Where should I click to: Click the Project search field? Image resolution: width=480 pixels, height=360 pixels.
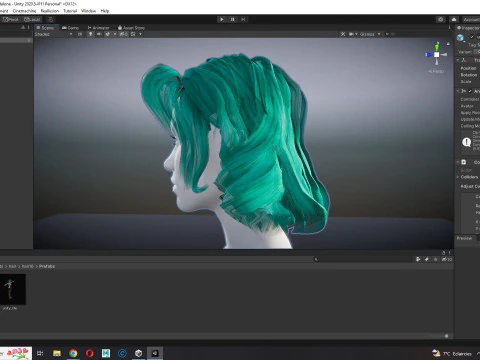362,259
